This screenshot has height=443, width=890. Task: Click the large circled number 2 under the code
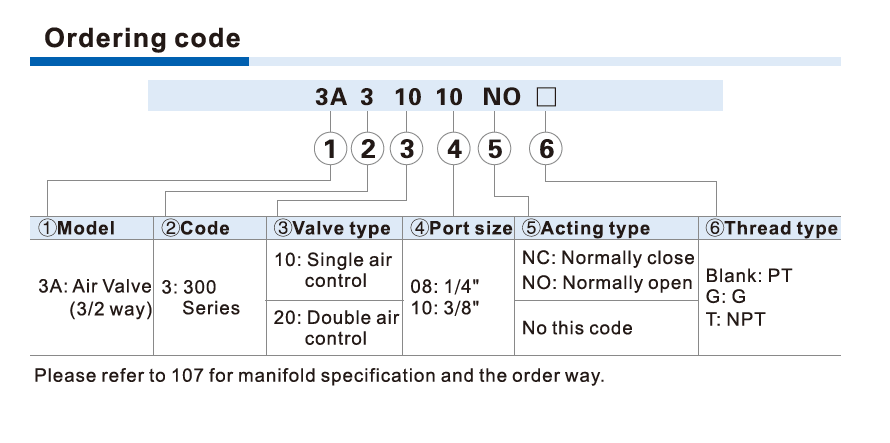pyautogui.click(x=368, y=150)
